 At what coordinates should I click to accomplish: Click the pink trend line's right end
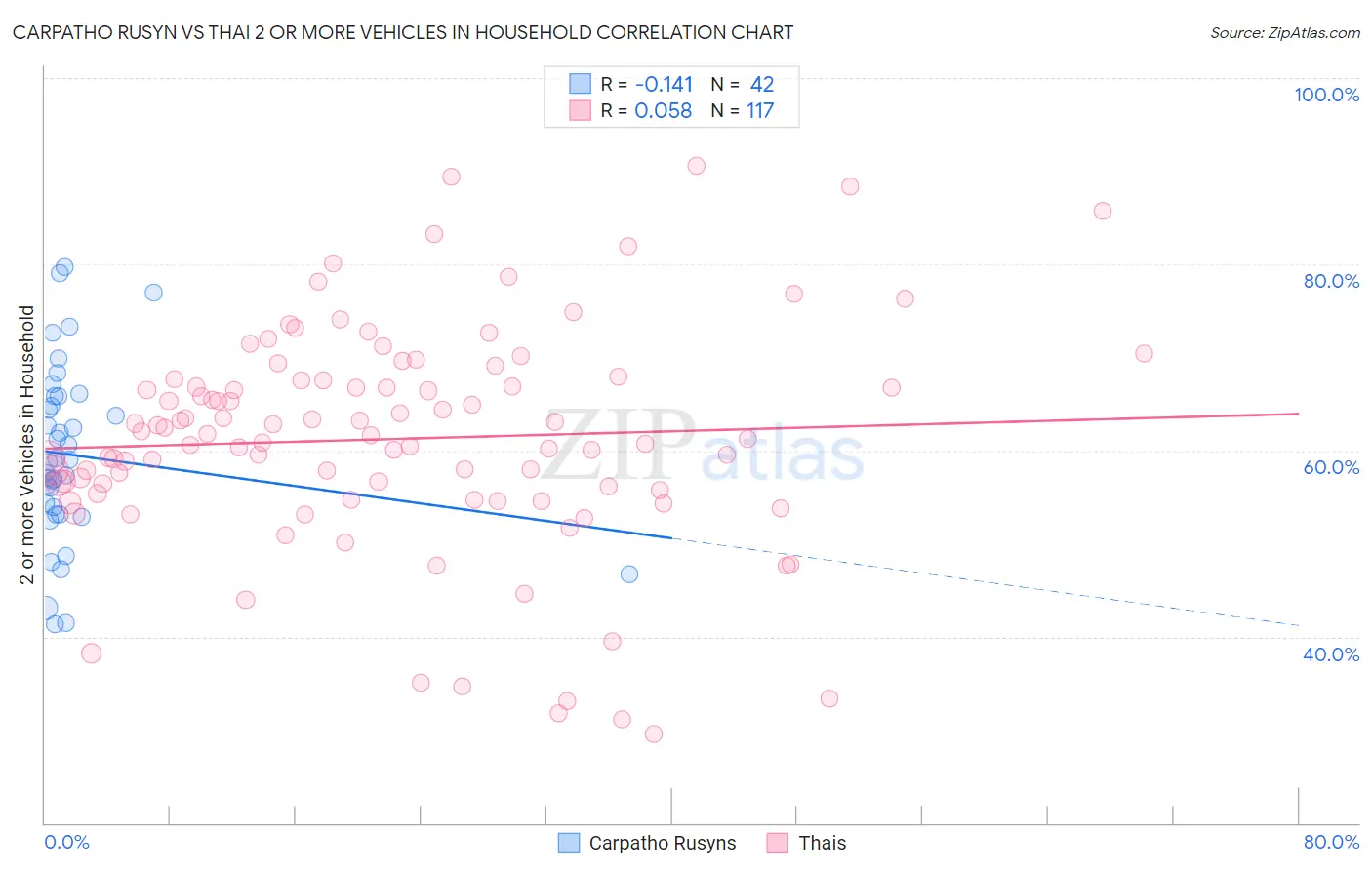[x=1297, y=414]
